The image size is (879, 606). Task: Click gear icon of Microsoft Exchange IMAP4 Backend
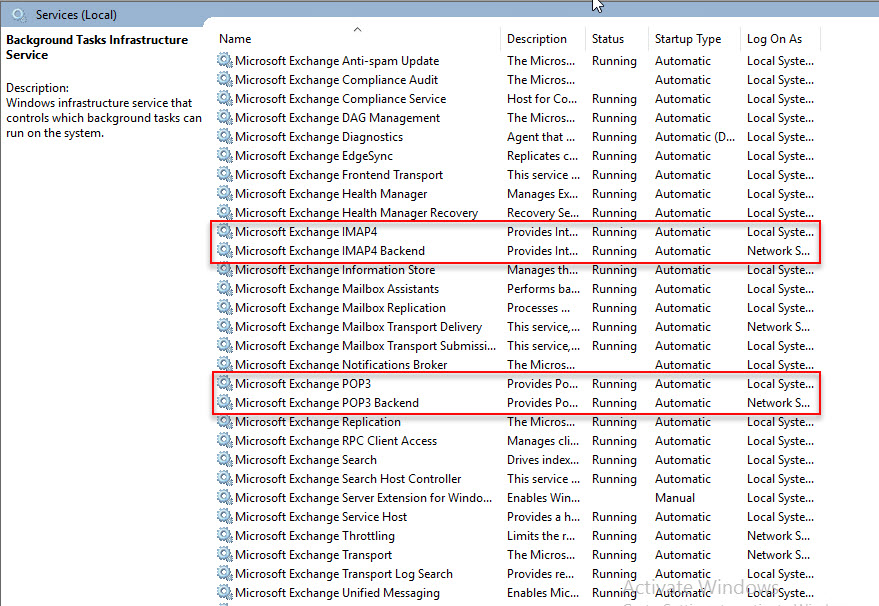point(225,250)
